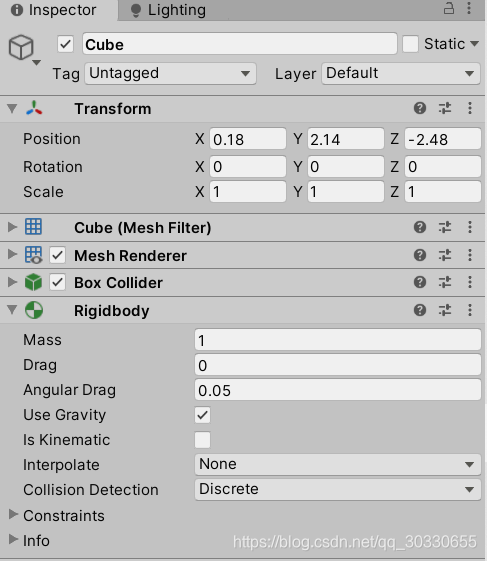Screen dimensions: 487x561
Task: Click the Inspector lock icon
Action: coord(449,8)
